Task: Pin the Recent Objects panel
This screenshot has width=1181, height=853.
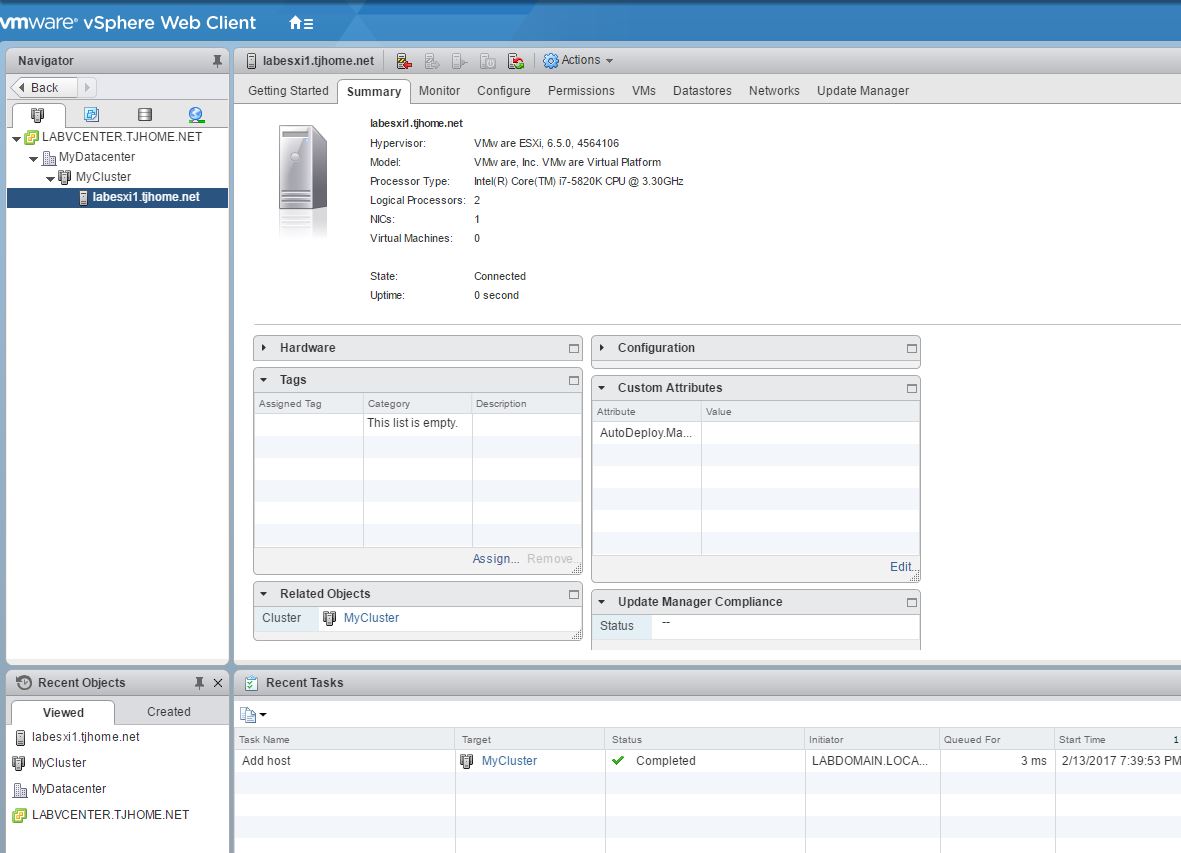Action: coord(199,683)
